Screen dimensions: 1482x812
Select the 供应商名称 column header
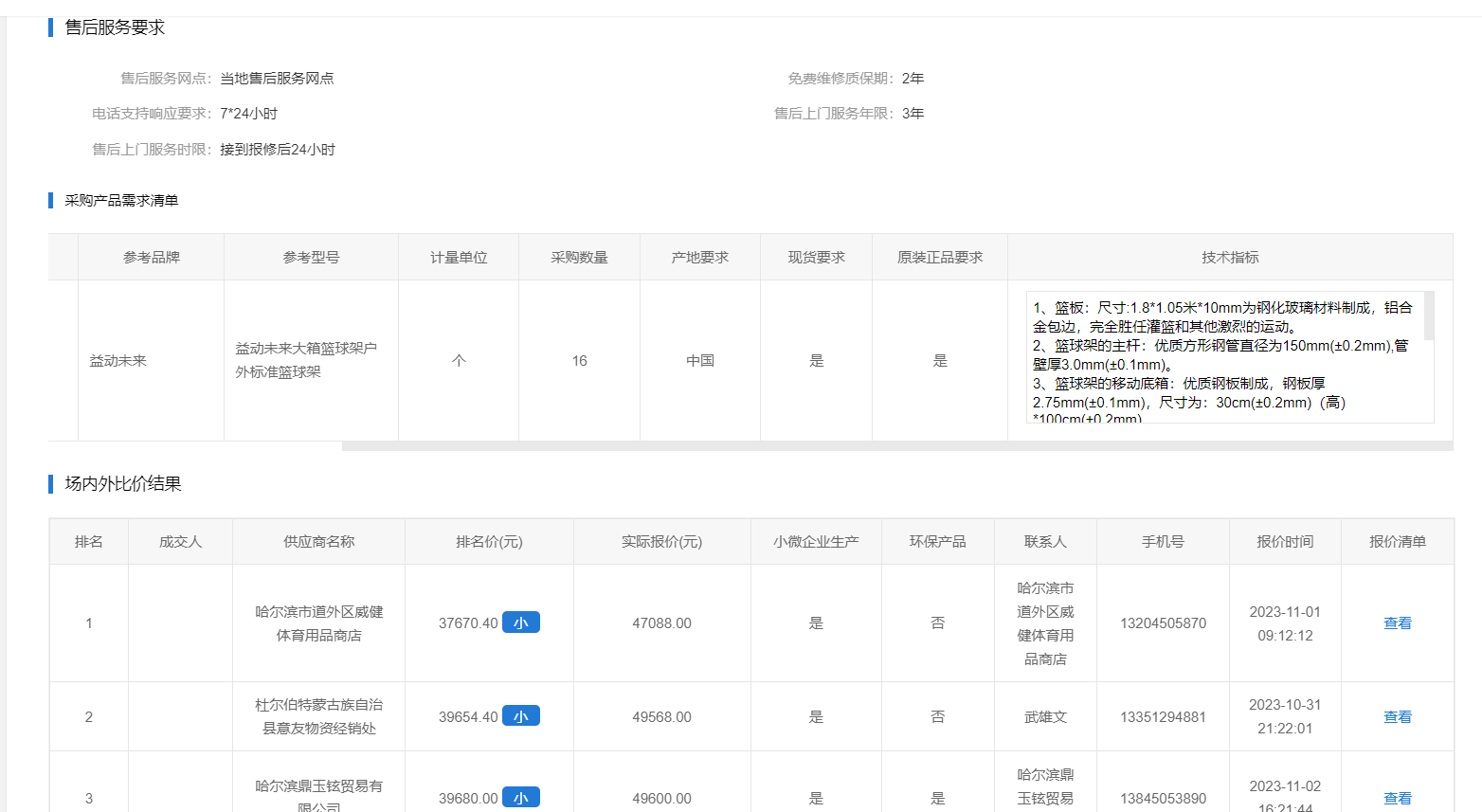(318, 542)
